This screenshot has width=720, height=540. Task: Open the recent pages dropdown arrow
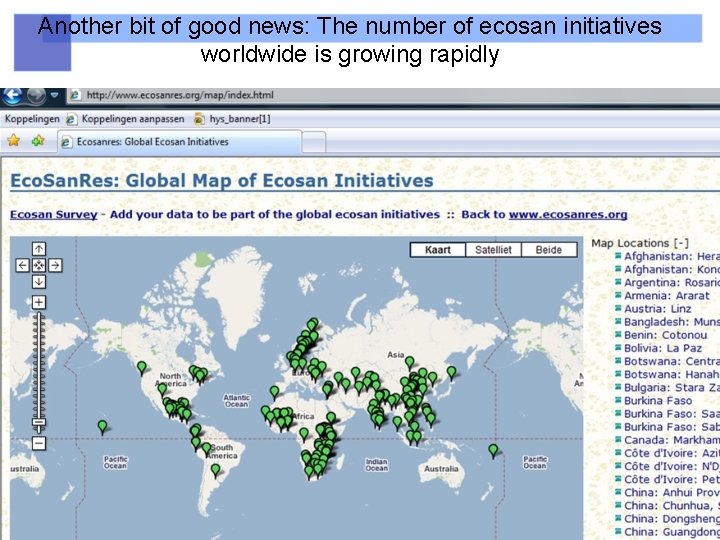point(55,95)
